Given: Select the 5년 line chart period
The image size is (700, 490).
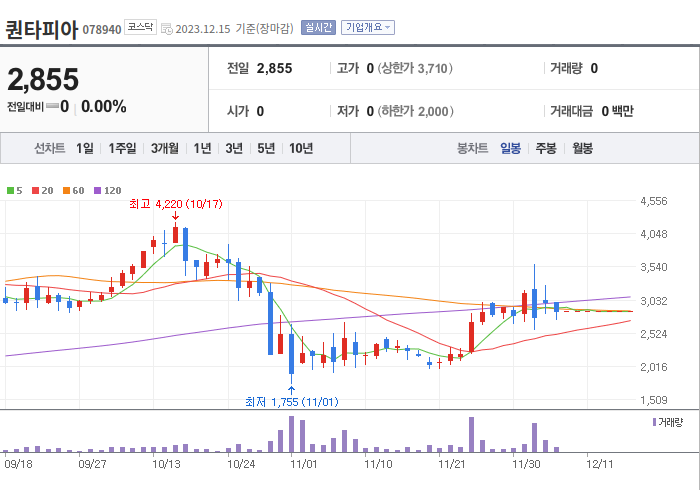Looking at the screenshot, I should click(266, 148).
